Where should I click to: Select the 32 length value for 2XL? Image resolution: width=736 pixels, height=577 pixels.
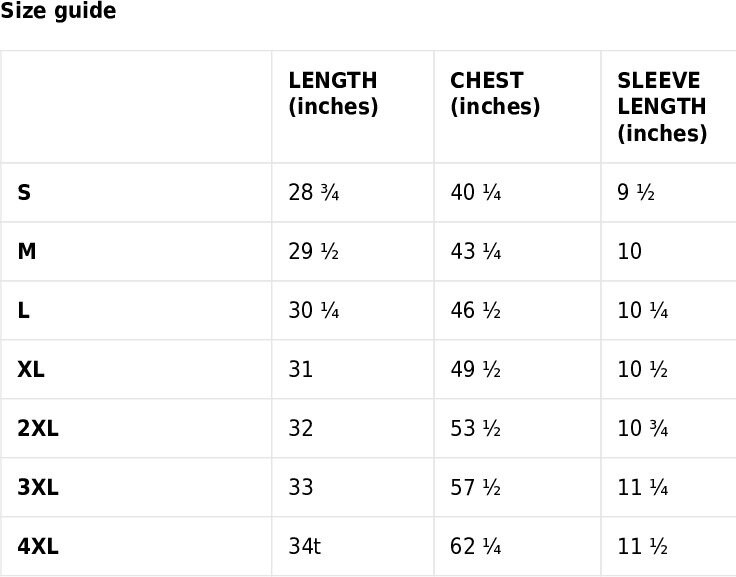coord(300,428)
